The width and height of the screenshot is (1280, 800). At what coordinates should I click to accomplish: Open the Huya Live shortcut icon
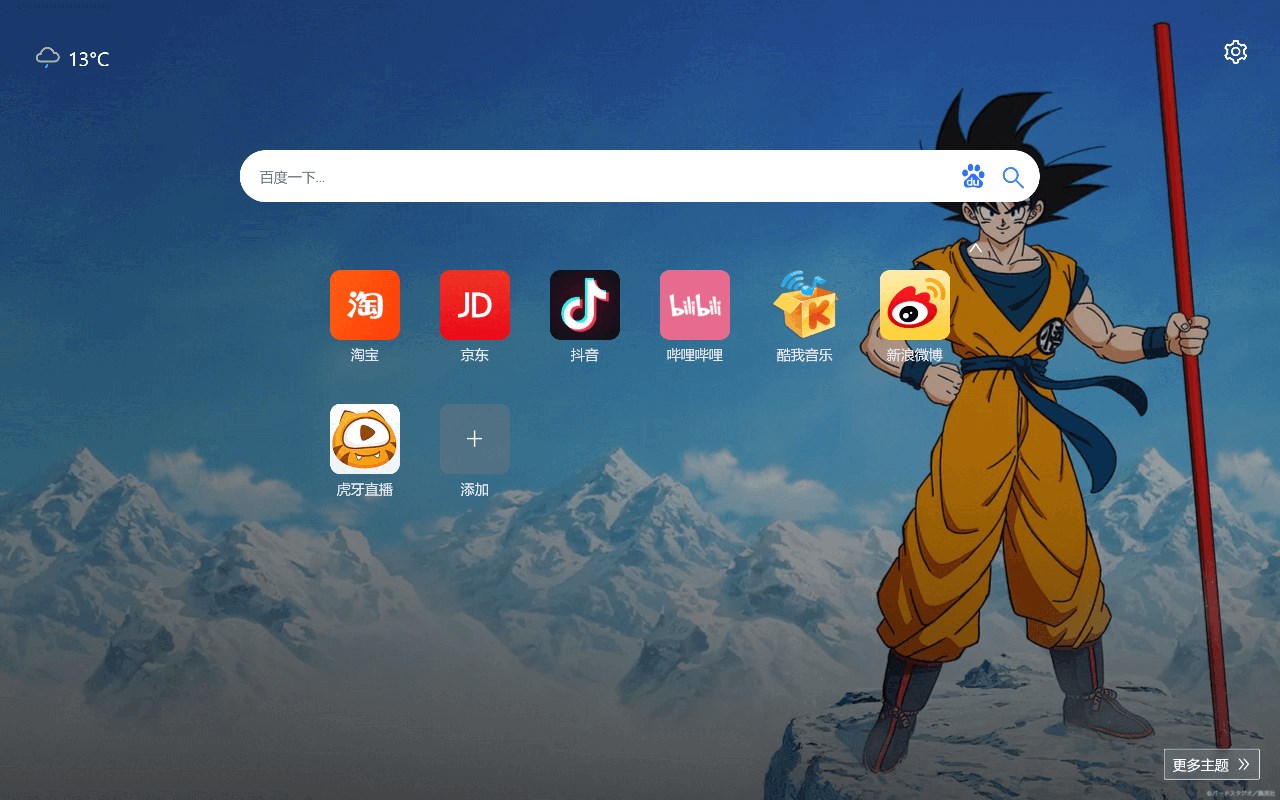(365, 439)
